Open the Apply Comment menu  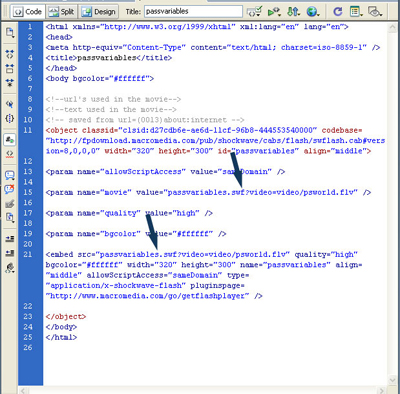coord(10,175)
